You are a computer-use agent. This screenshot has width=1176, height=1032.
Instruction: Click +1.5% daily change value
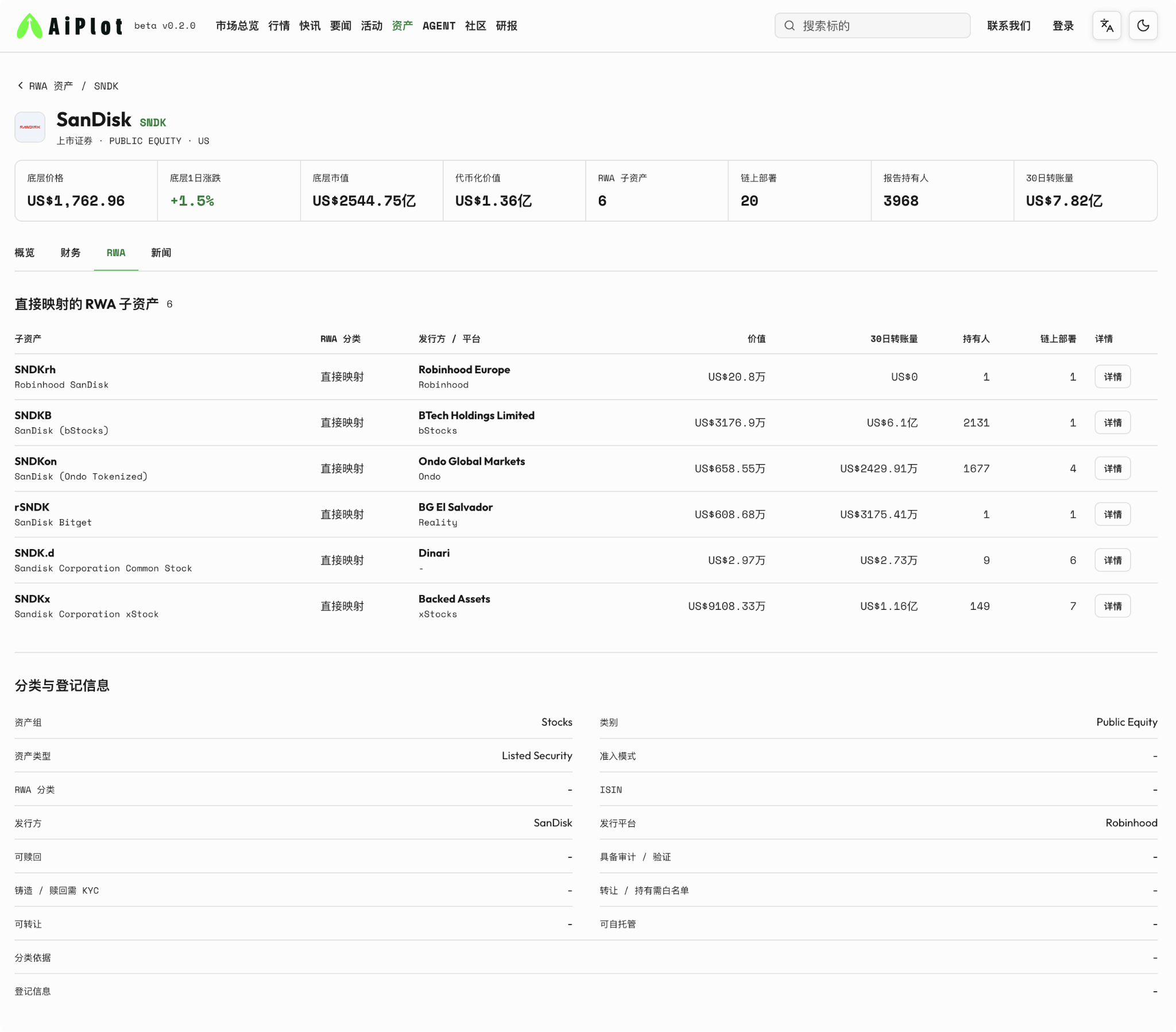click(x=192, y=201)
